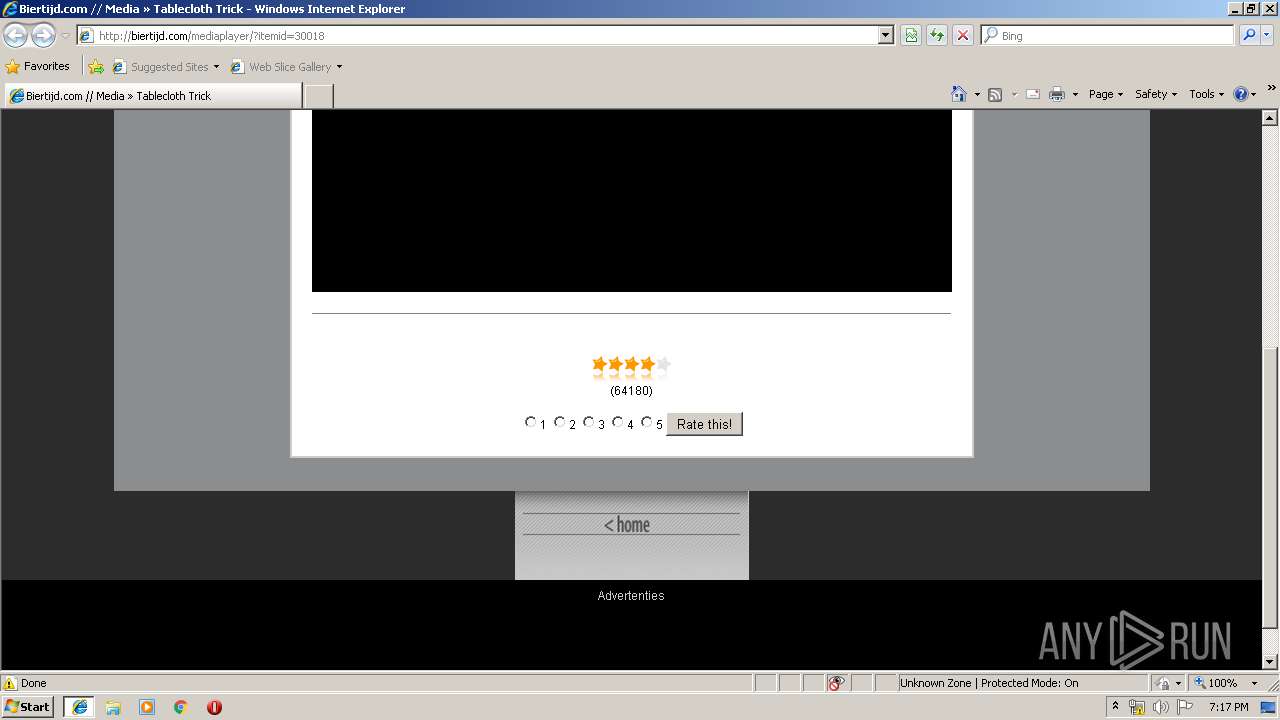
Task: Show hidden tray icons arrow
Action: pyautogui.click(x=1115, y=706)
